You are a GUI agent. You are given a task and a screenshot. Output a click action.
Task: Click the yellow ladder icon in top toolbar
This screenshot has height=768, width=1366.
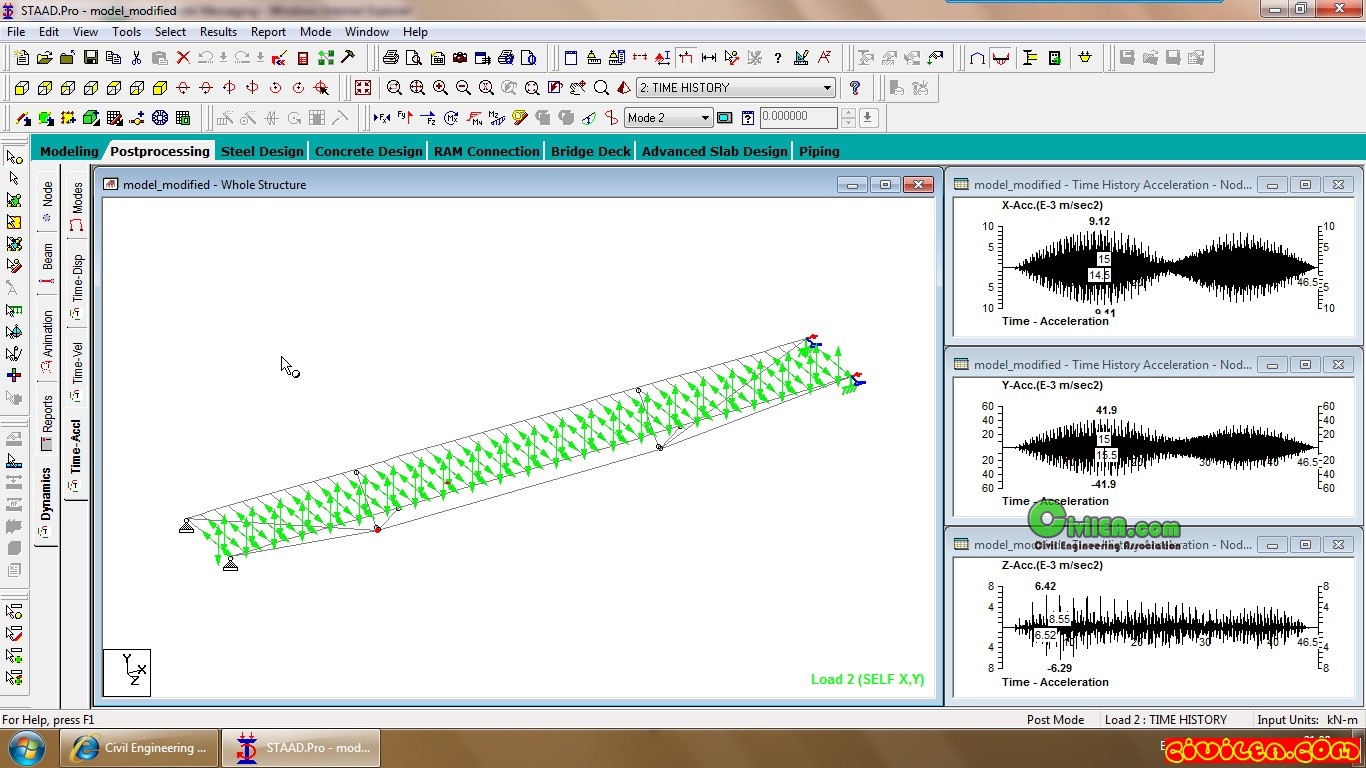click(x=1030, y=58)
